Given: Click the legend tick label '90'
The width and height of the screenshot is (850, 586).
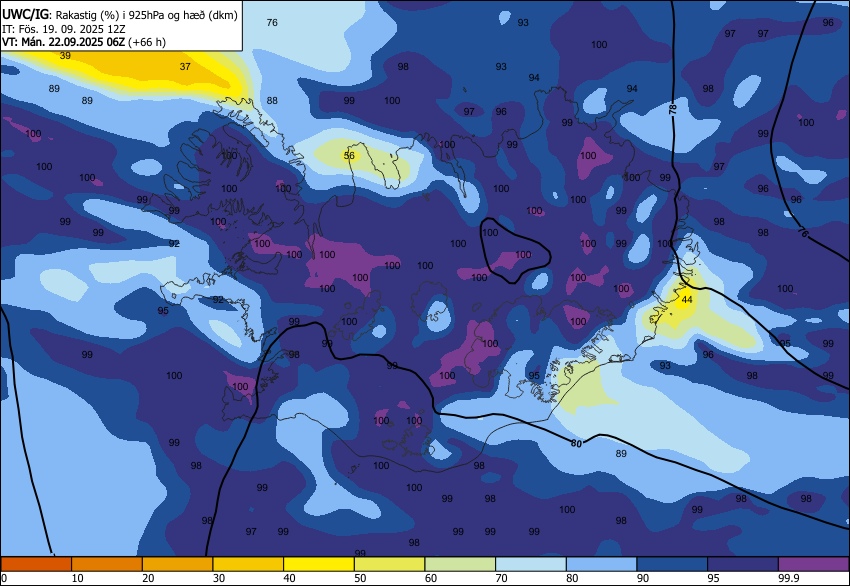Looking at the screenshot, I should [x=643, y=578].
